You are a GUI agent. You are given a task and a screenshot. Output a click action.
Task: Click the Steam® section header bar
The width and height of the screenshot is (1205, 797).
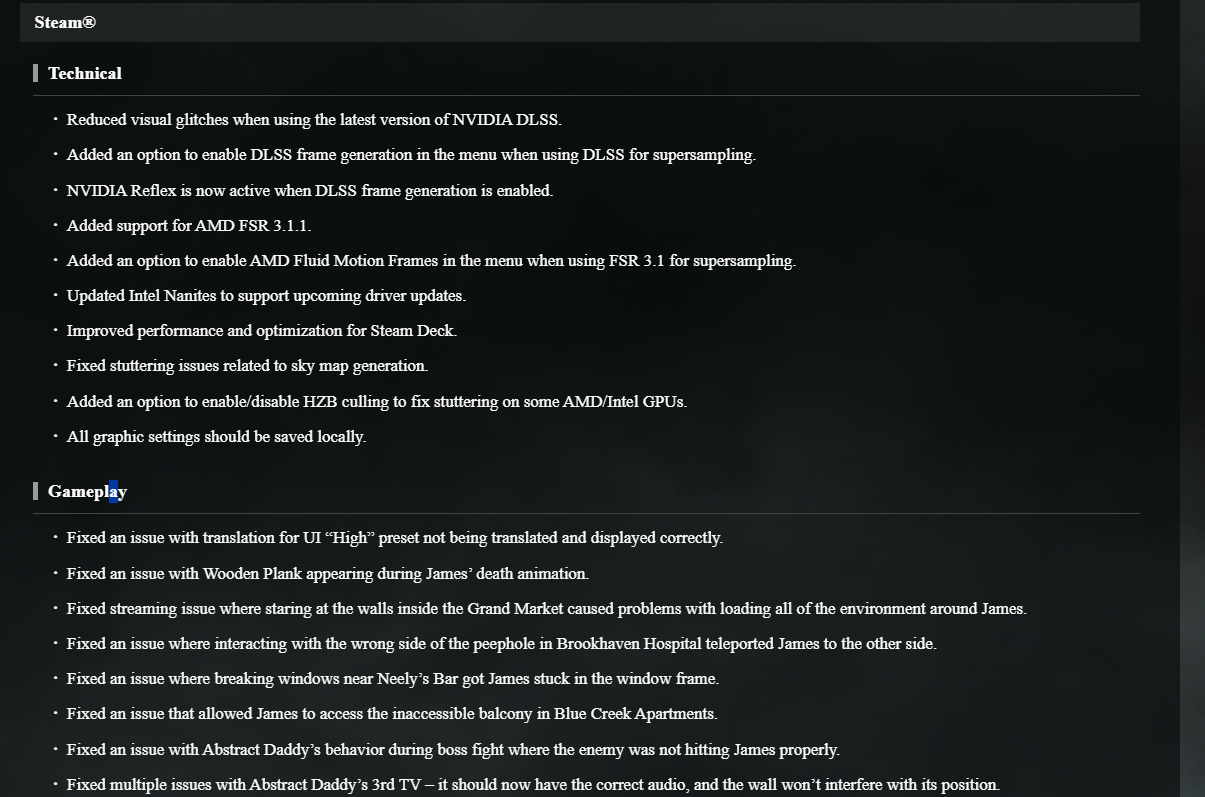pyautogui.click(x=579, y=22)
